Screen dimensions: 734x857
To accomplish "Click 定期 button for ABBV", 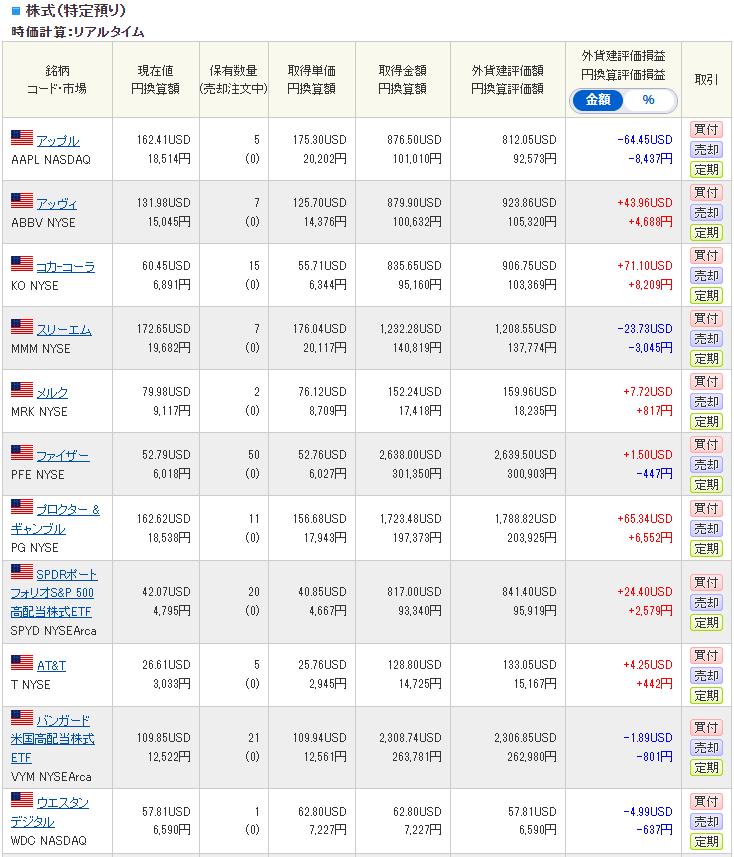I will pyautogui.click(x=706, y=233).
